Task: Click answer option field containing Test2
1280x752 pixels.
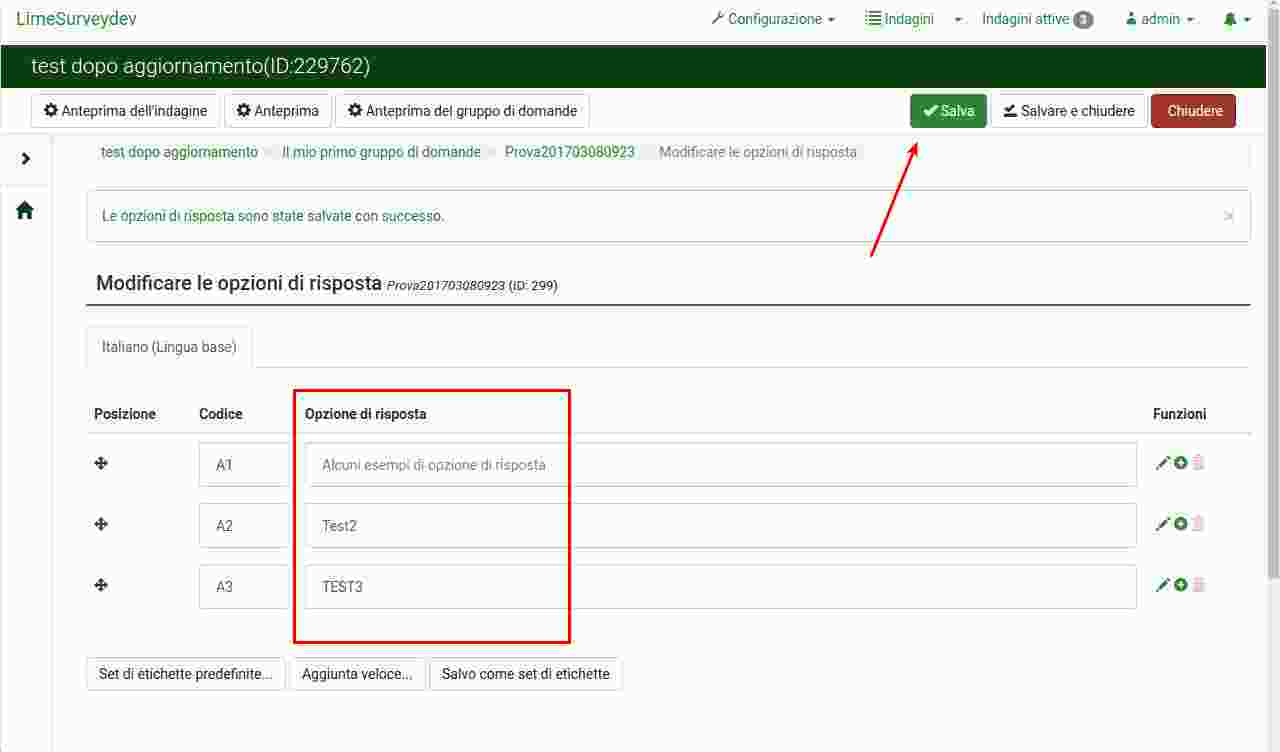Action: tap(720, 525)
